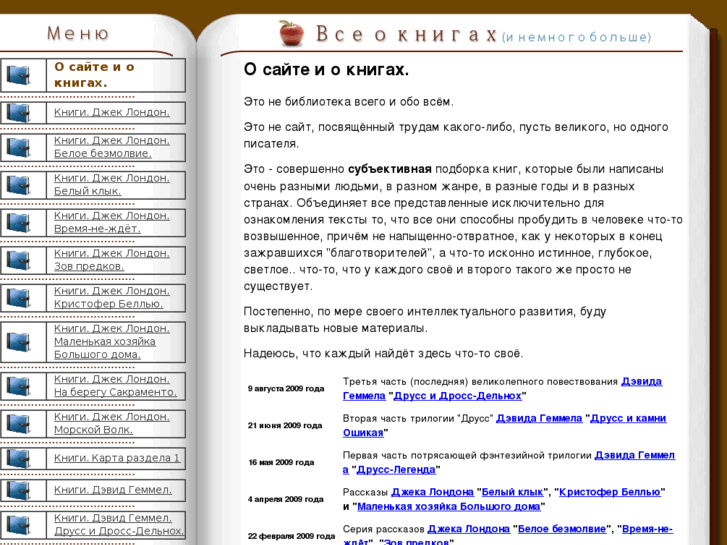Click the 'Все о книгах' site title
The width and height of the screenshot is (727, 545).
[x=407, y=35]
